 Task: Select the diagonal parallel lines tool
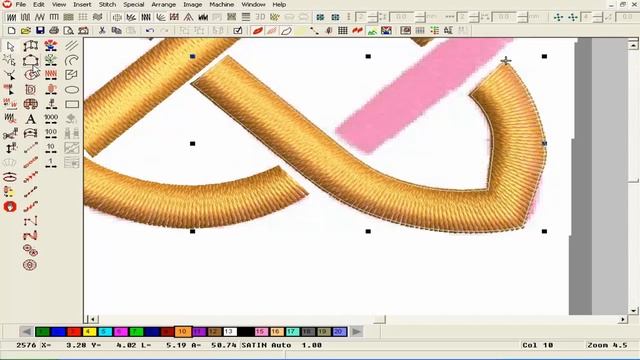coord(72,46)
